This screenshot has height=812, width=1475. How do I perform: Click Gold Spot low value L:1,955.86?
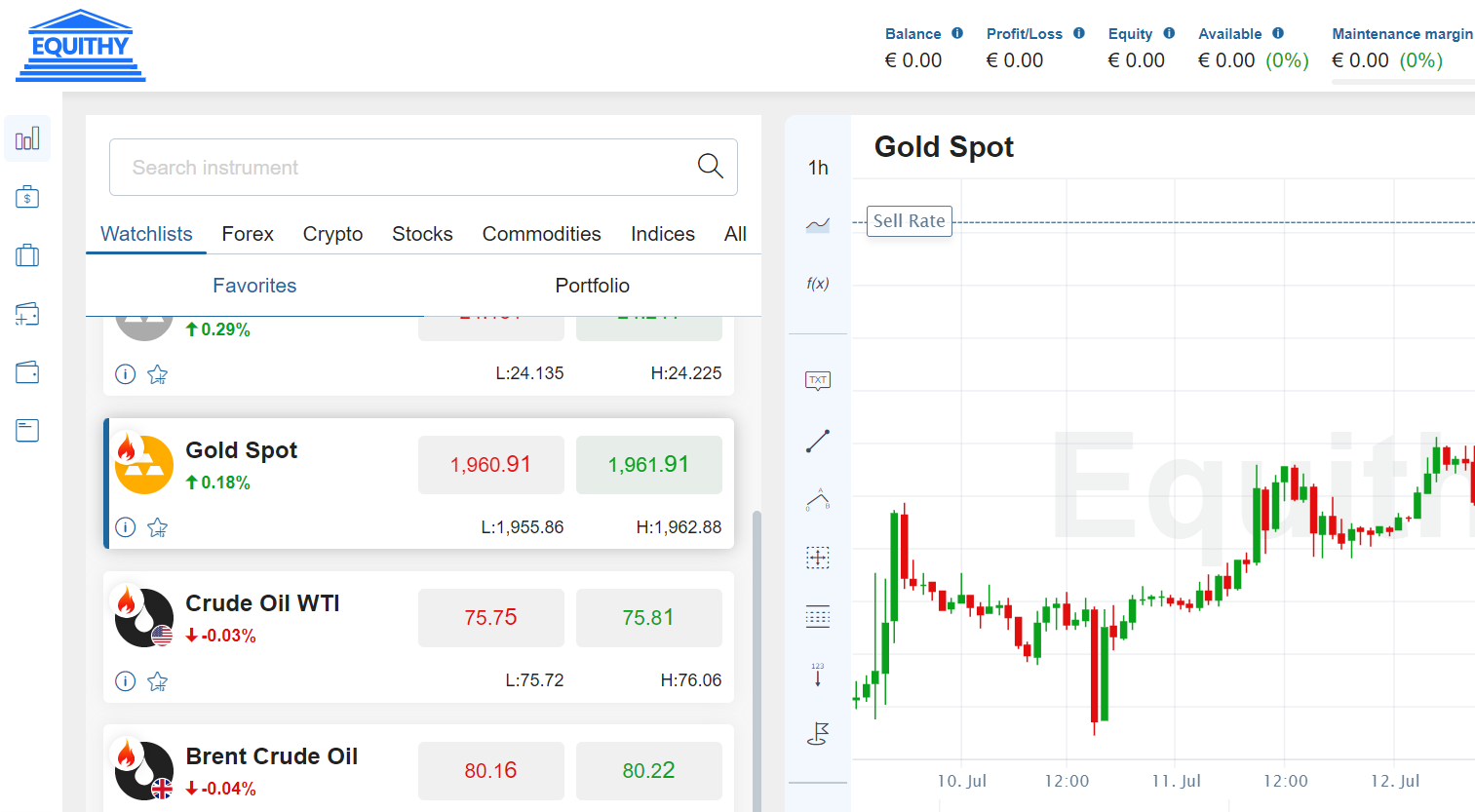click(x=523, y=527)
